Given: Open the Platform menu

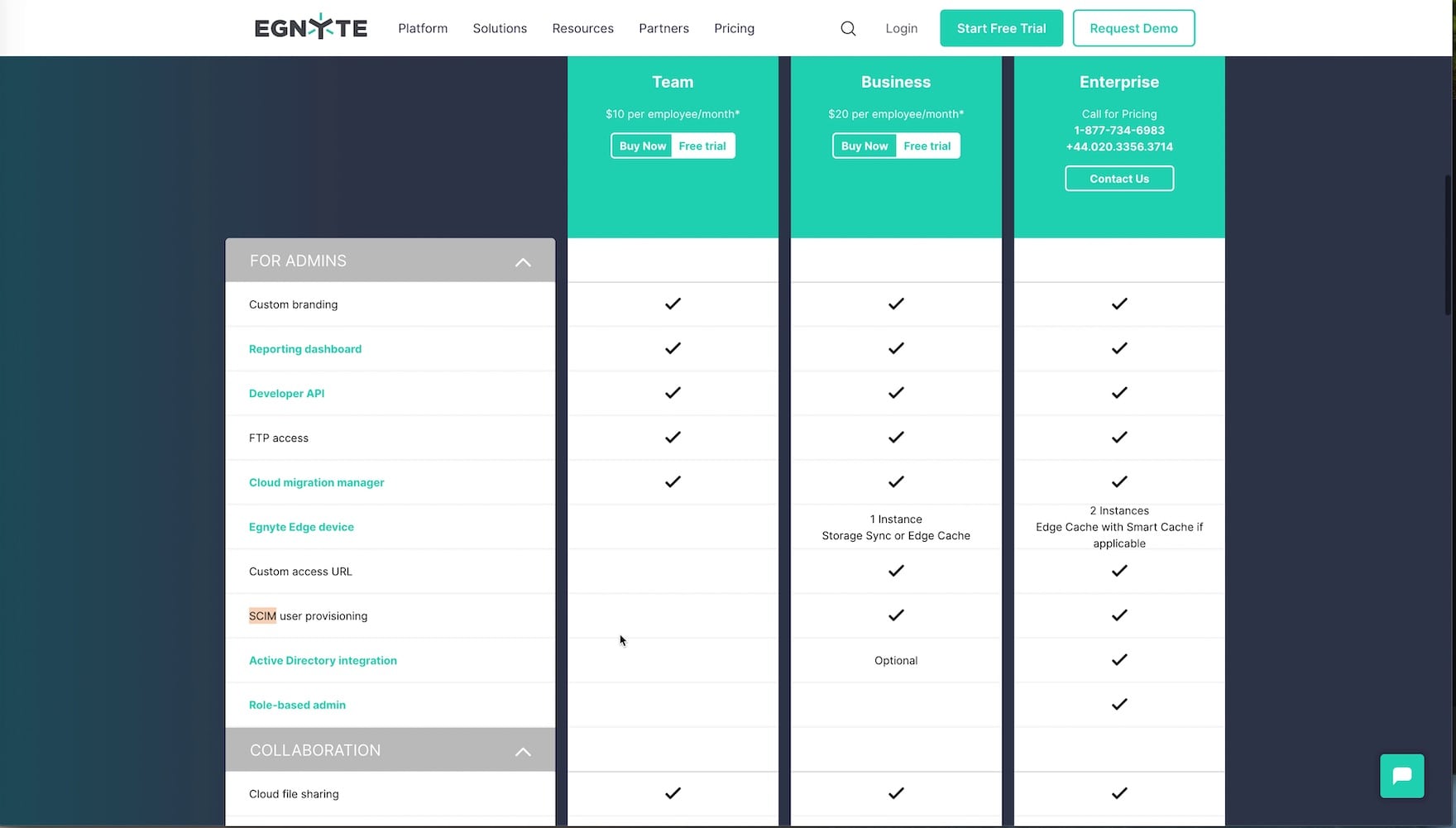Looking at the screenshot, I should pos(423,28).
